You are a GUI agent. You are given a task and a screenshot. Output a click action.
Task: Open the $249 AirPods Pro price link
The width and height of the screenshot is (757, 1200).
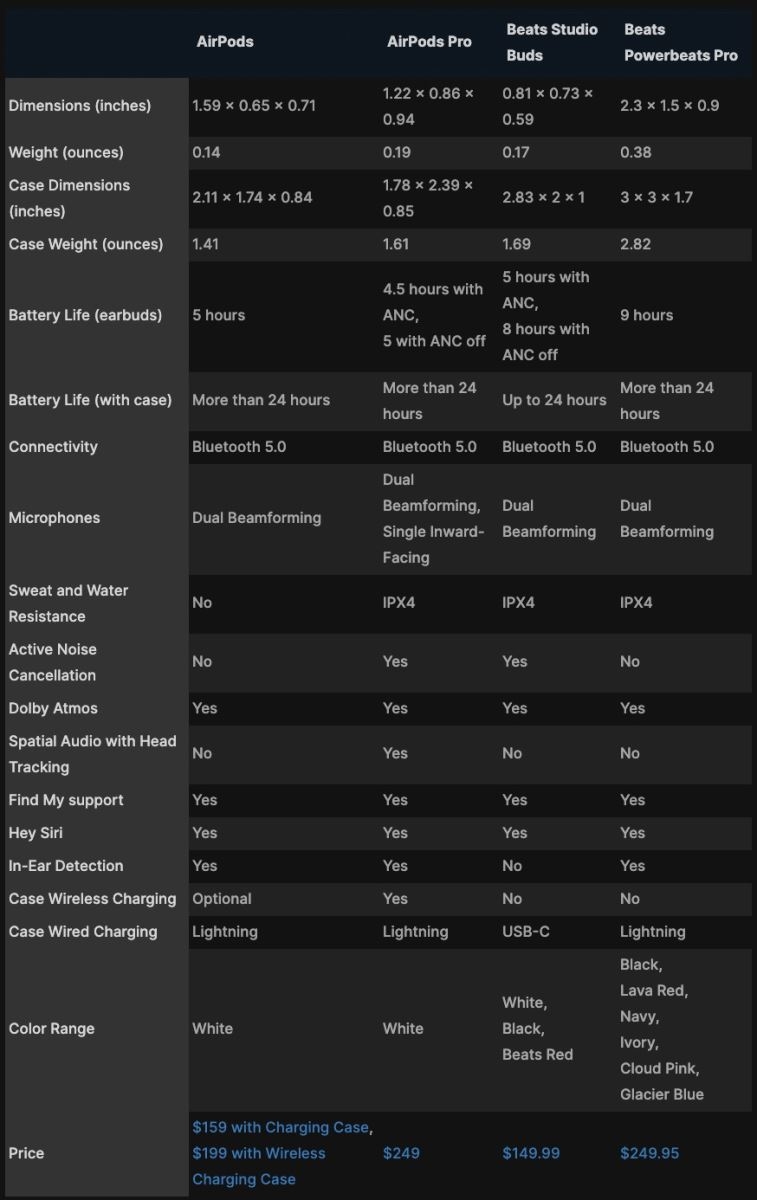(x=401, y=1153)
